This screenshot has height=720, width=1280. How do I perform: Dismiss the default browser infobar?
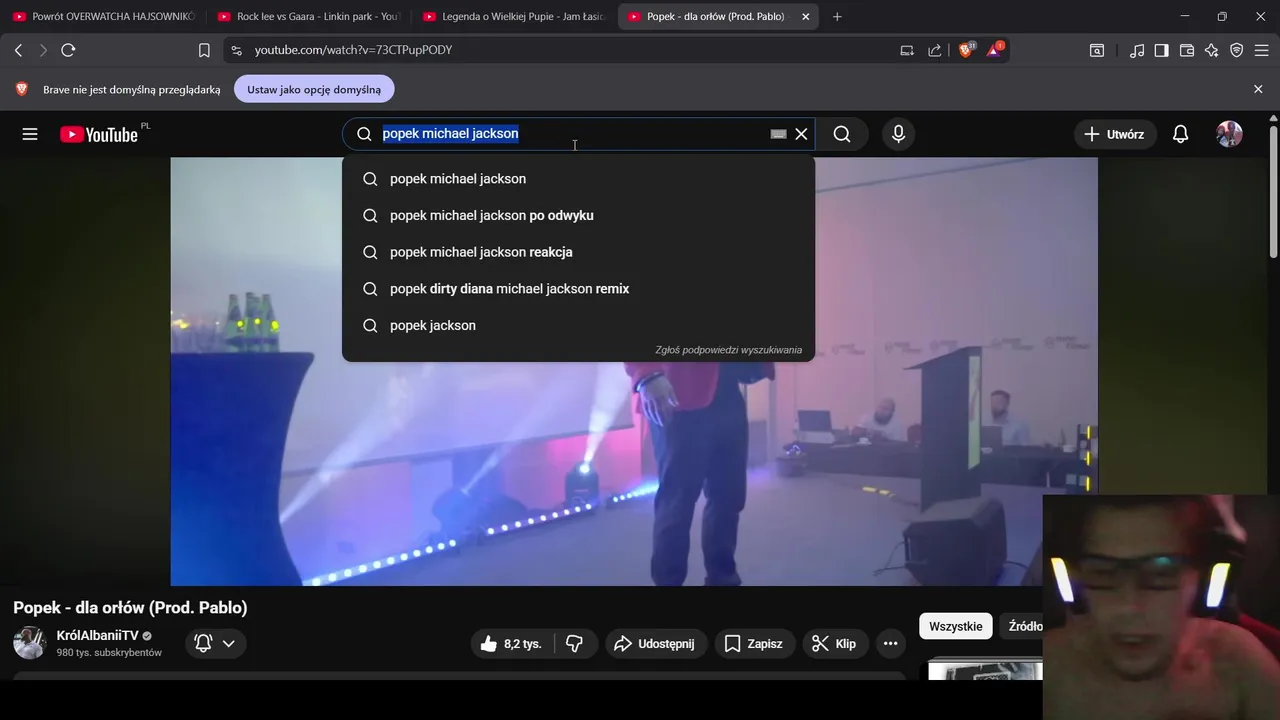(1258, 89)
